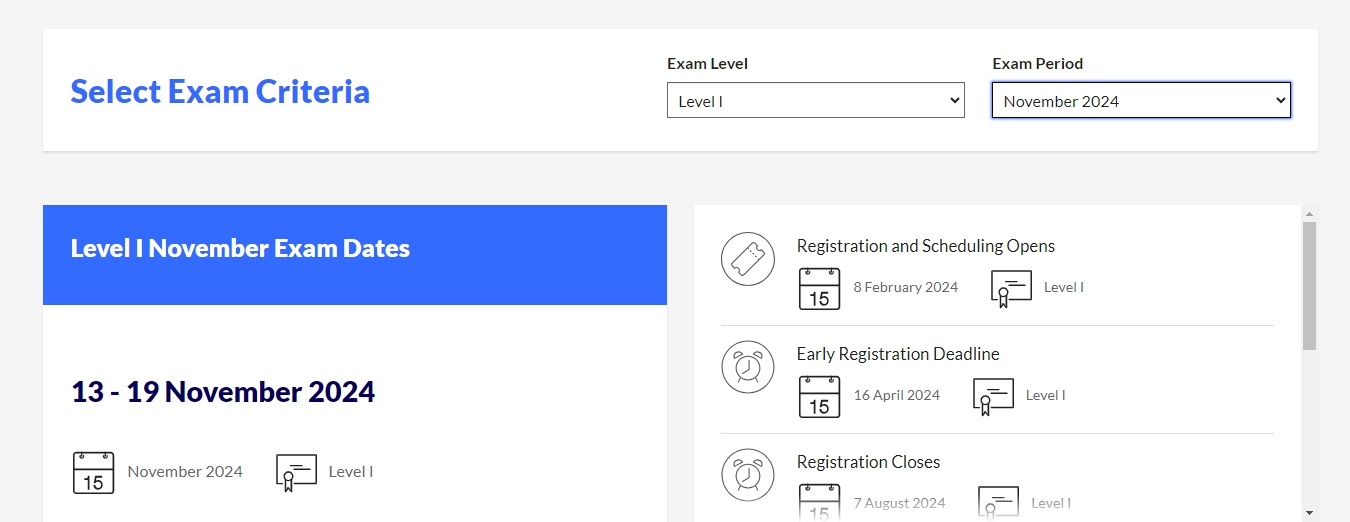Click the alarm clock icon beside Registration Closes
The height and width of the screenshot is (522, 1350).
(x=748, y=475)
